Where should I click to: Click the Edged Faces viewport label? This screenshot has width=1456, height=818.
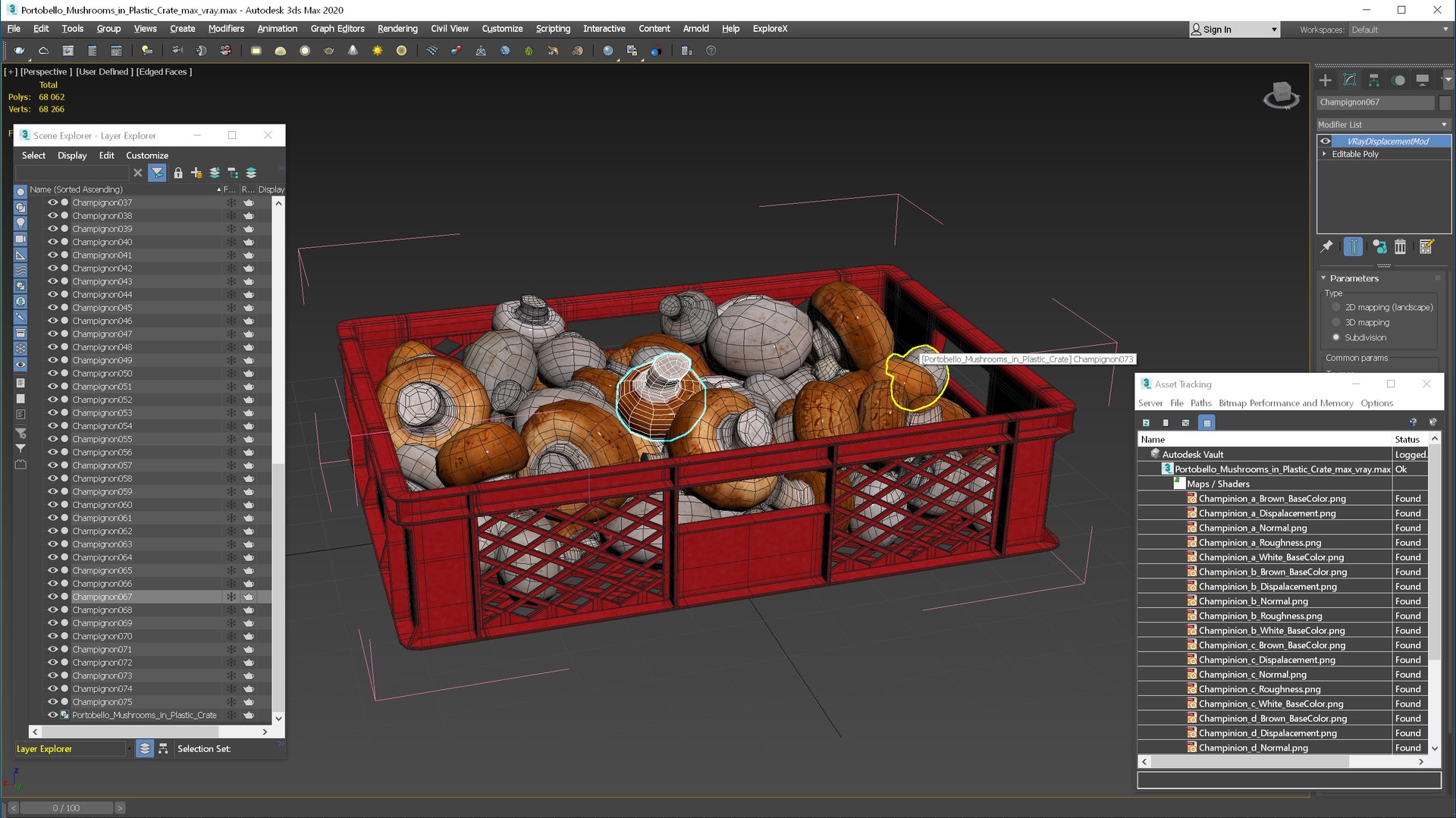click(x=164, y=72)
